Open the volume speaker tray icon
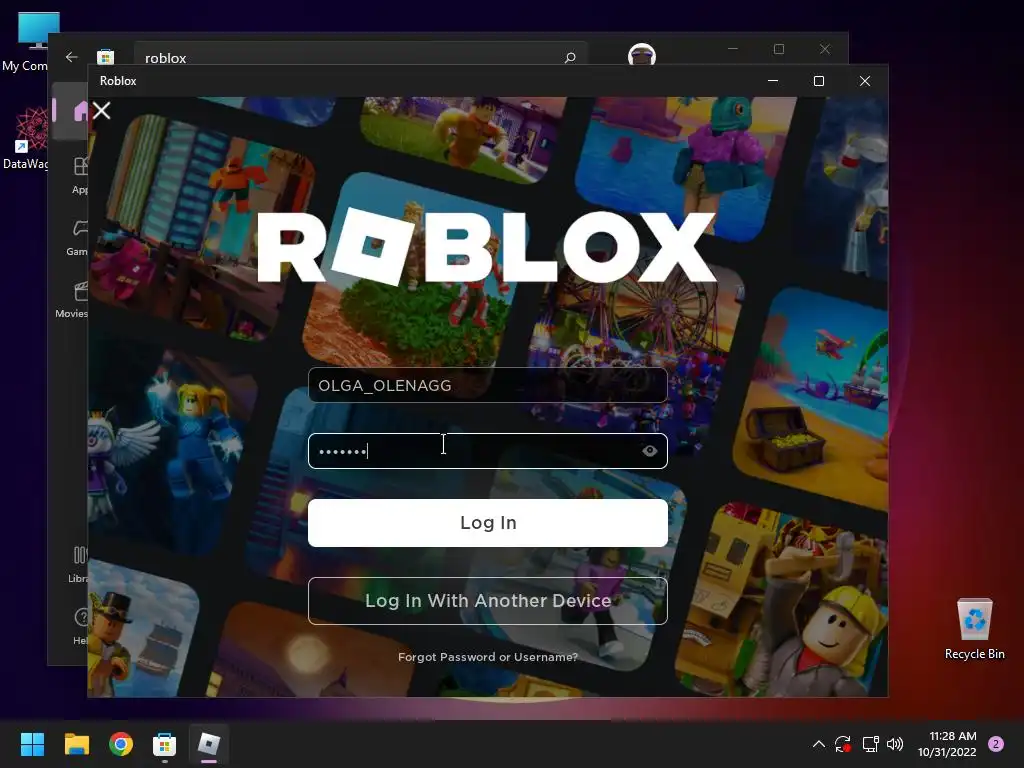Image resolution: width=1024 pixels, height=768 pixels. point(895,744)
